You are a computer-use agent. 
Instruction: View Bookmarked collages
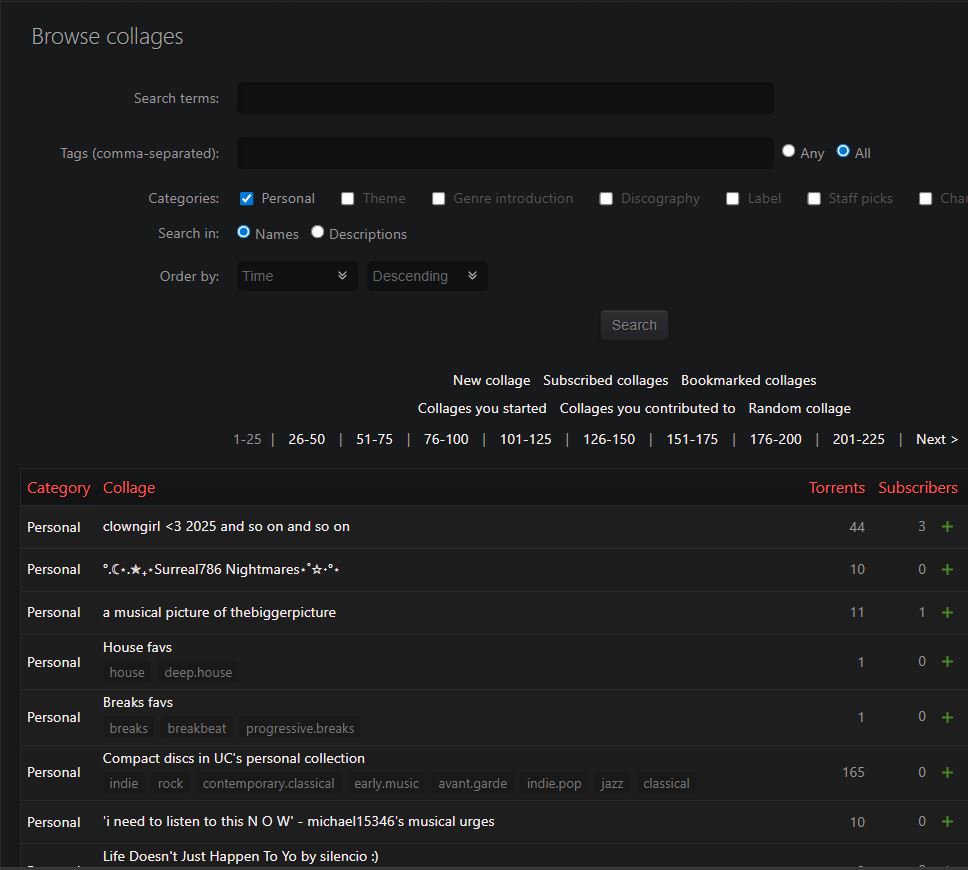748,380
